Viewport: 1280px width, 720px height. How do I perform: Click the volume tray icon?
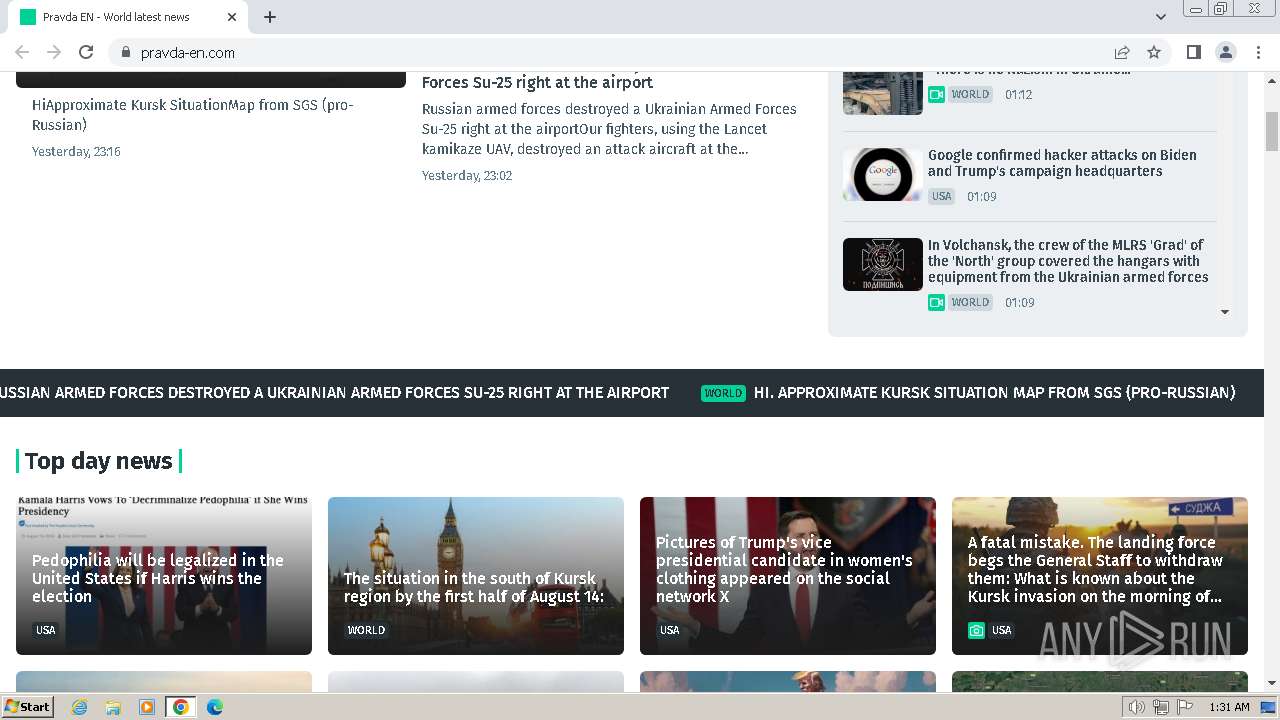1137,707
